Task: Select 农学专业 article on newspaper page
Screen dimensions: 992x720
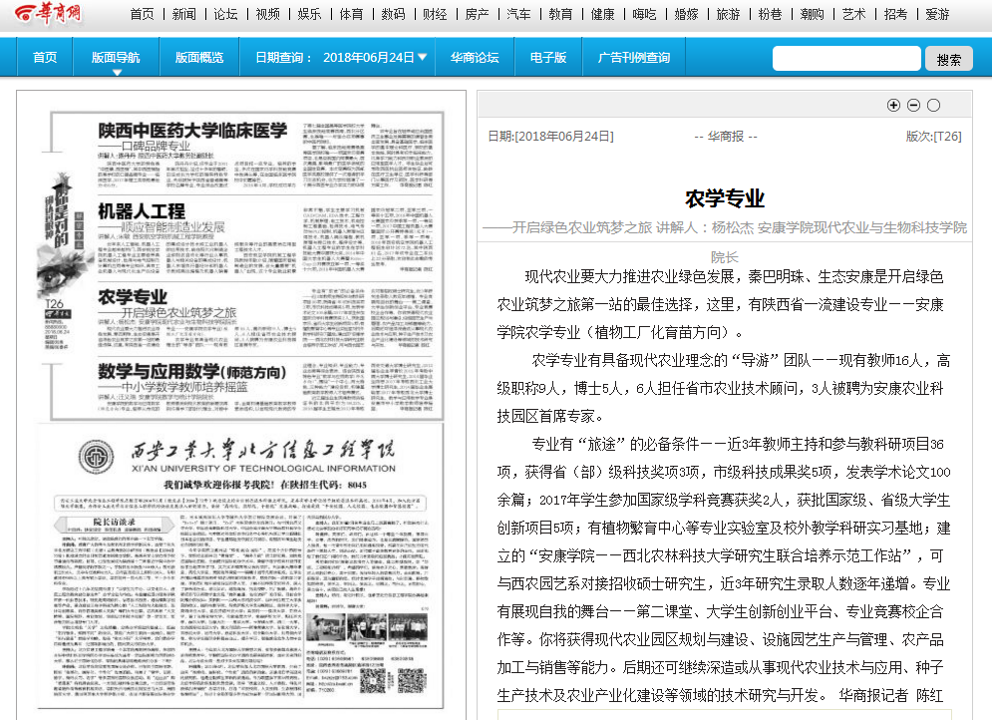Action: 266,318
